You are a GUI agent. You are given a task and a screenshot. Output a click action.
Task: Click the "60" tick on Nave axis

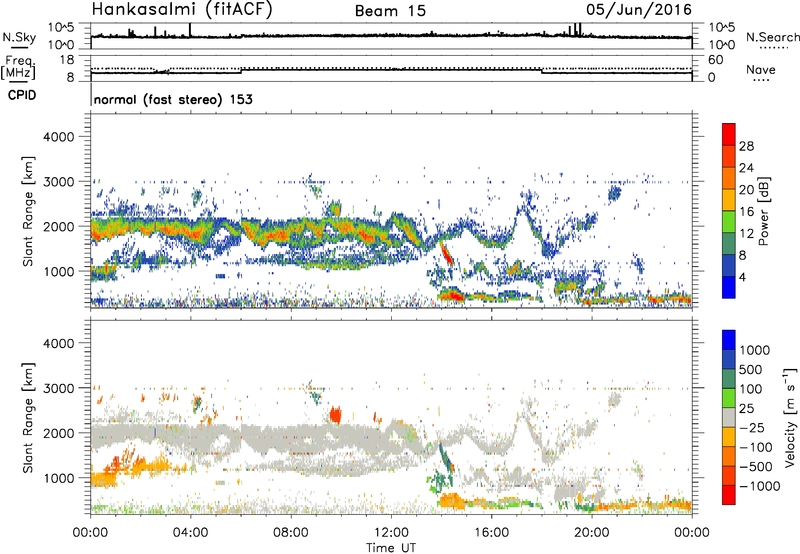pos(715,60)
